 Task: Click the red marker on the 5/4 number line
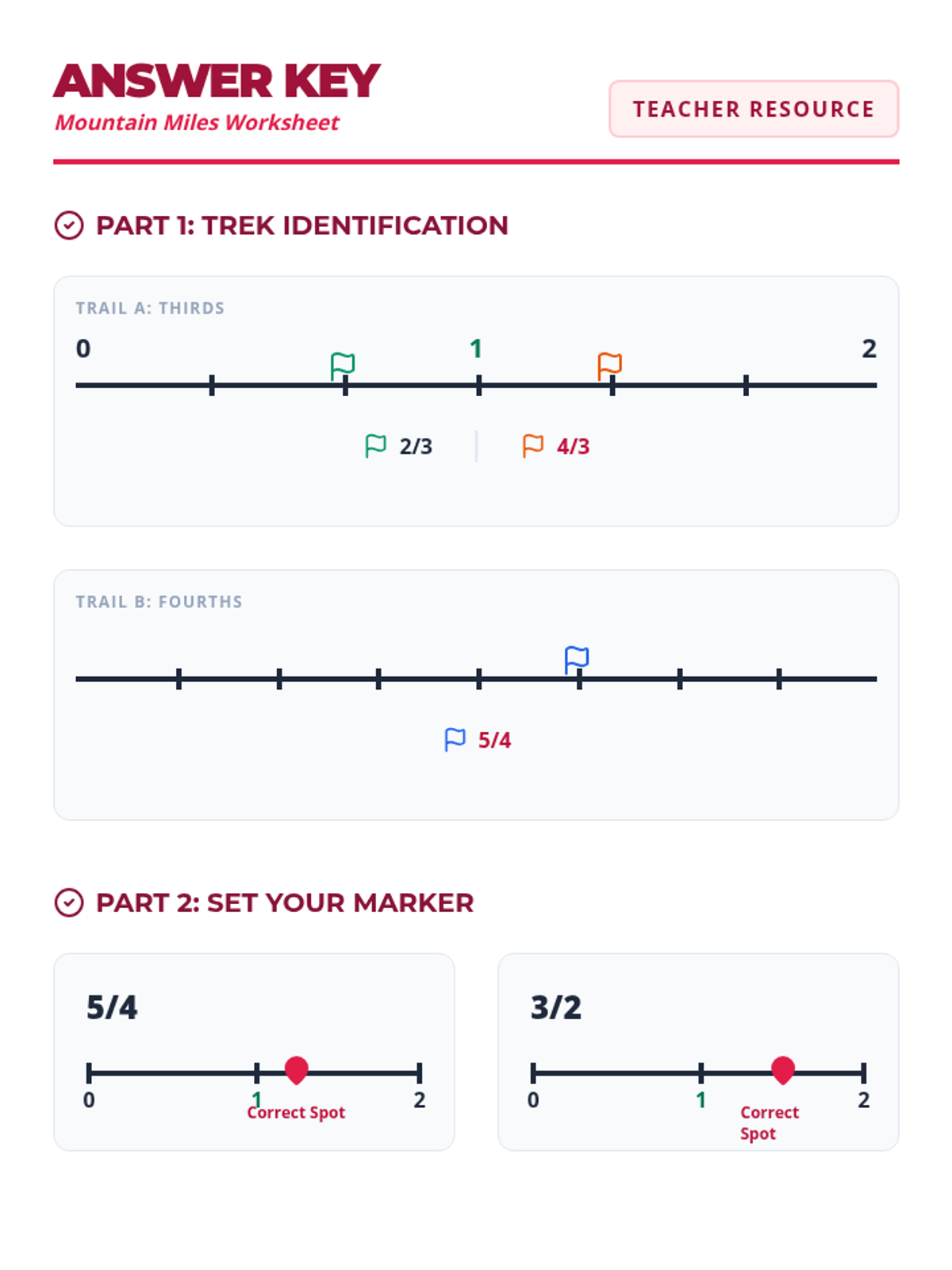tap(297, 1070)
